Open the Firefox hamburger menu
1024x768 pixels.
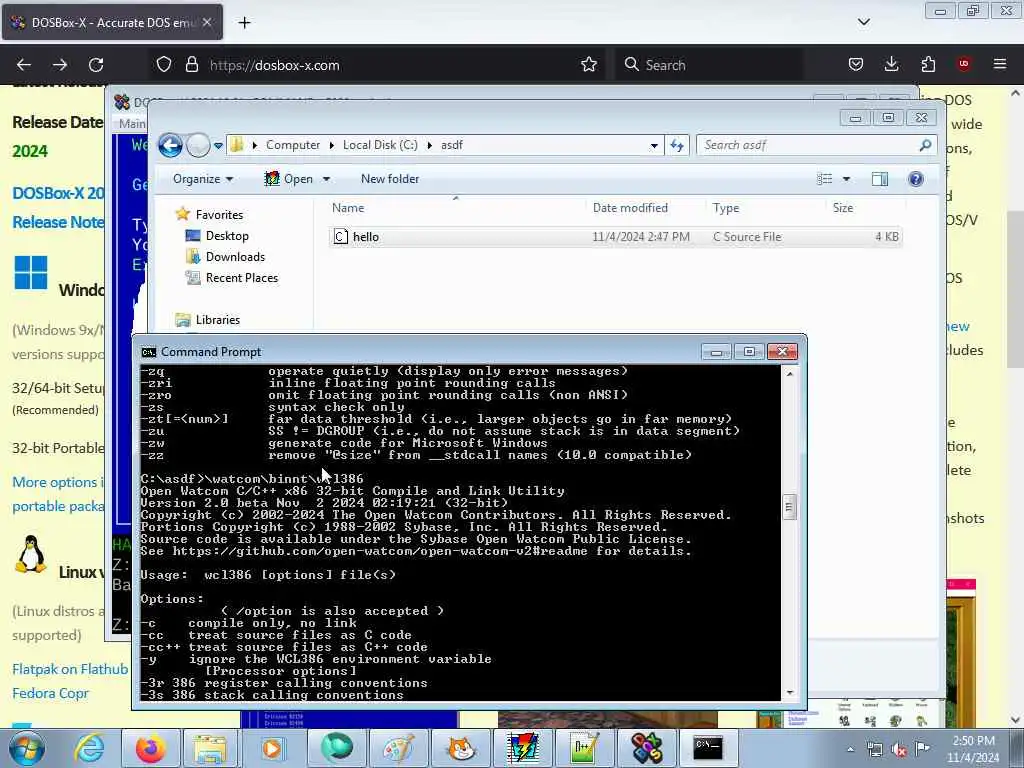(1000, 64)
